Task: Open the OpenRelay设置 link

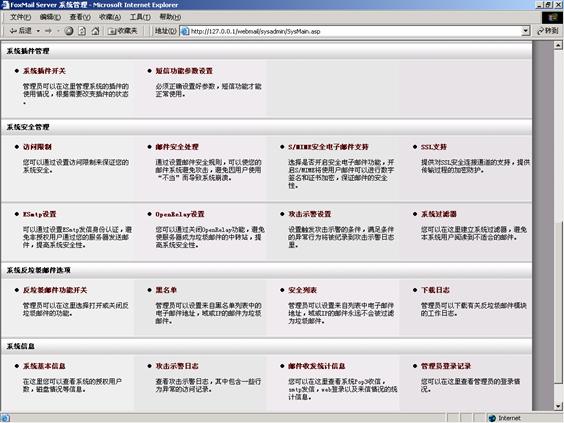Action: (x=180, y=214)
